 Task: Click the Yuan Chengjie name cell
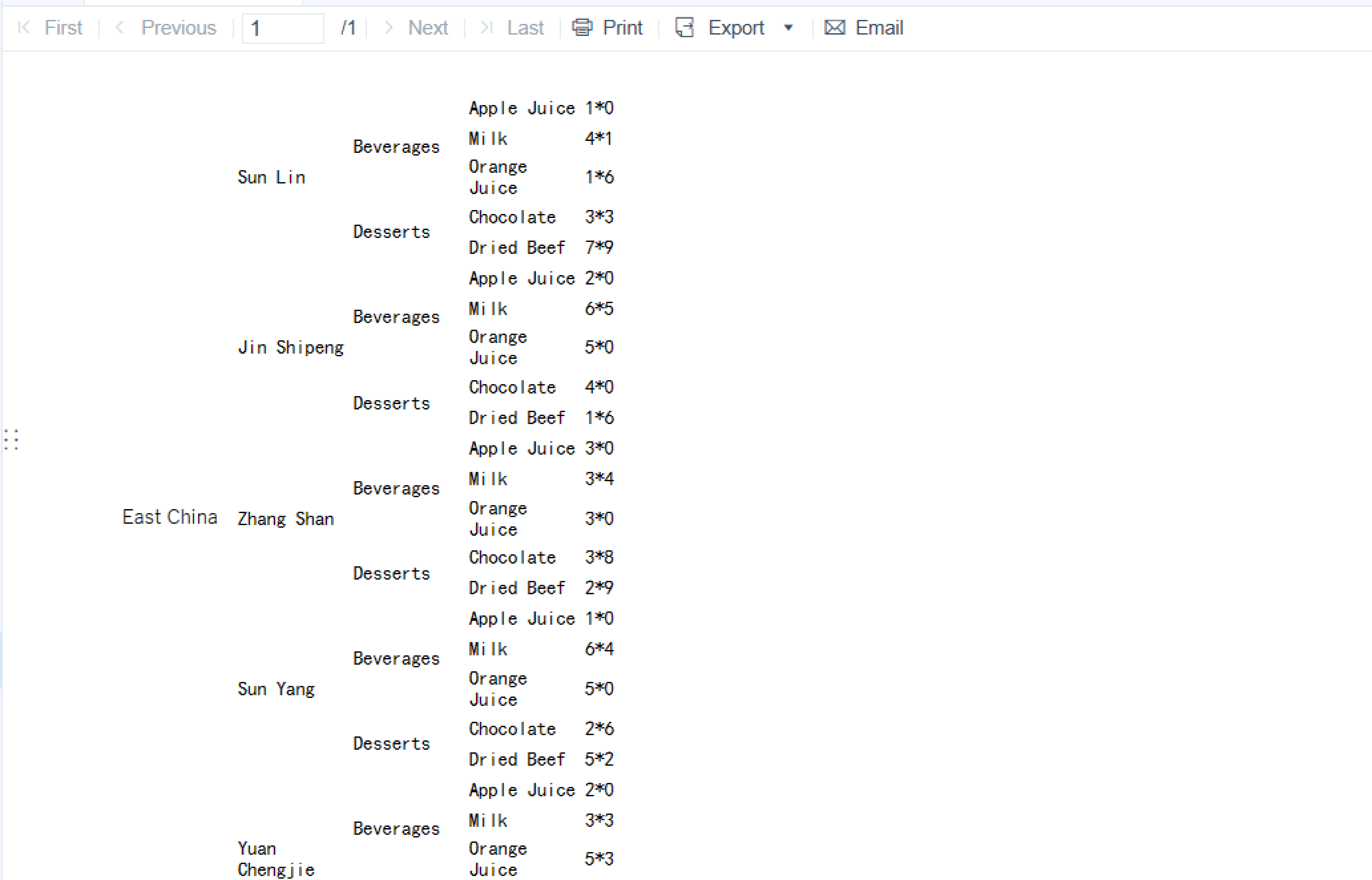(276, 859)
